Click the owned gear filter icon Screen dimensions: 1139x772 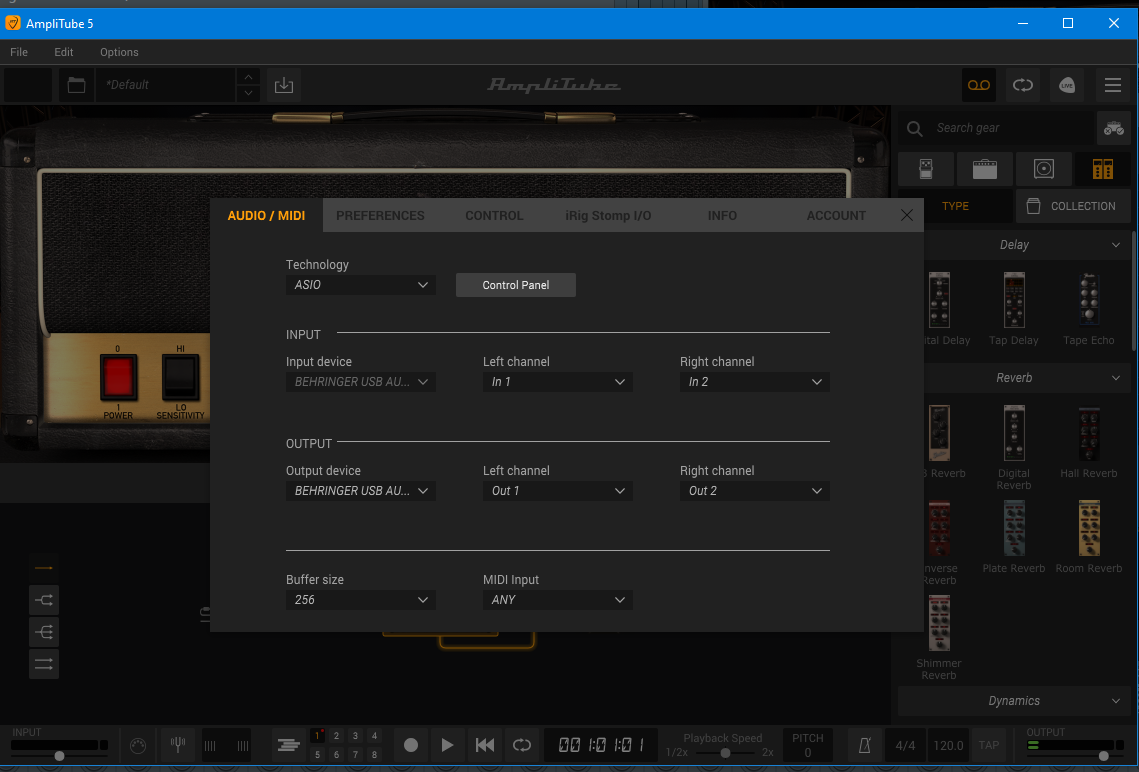(1114, 129)
